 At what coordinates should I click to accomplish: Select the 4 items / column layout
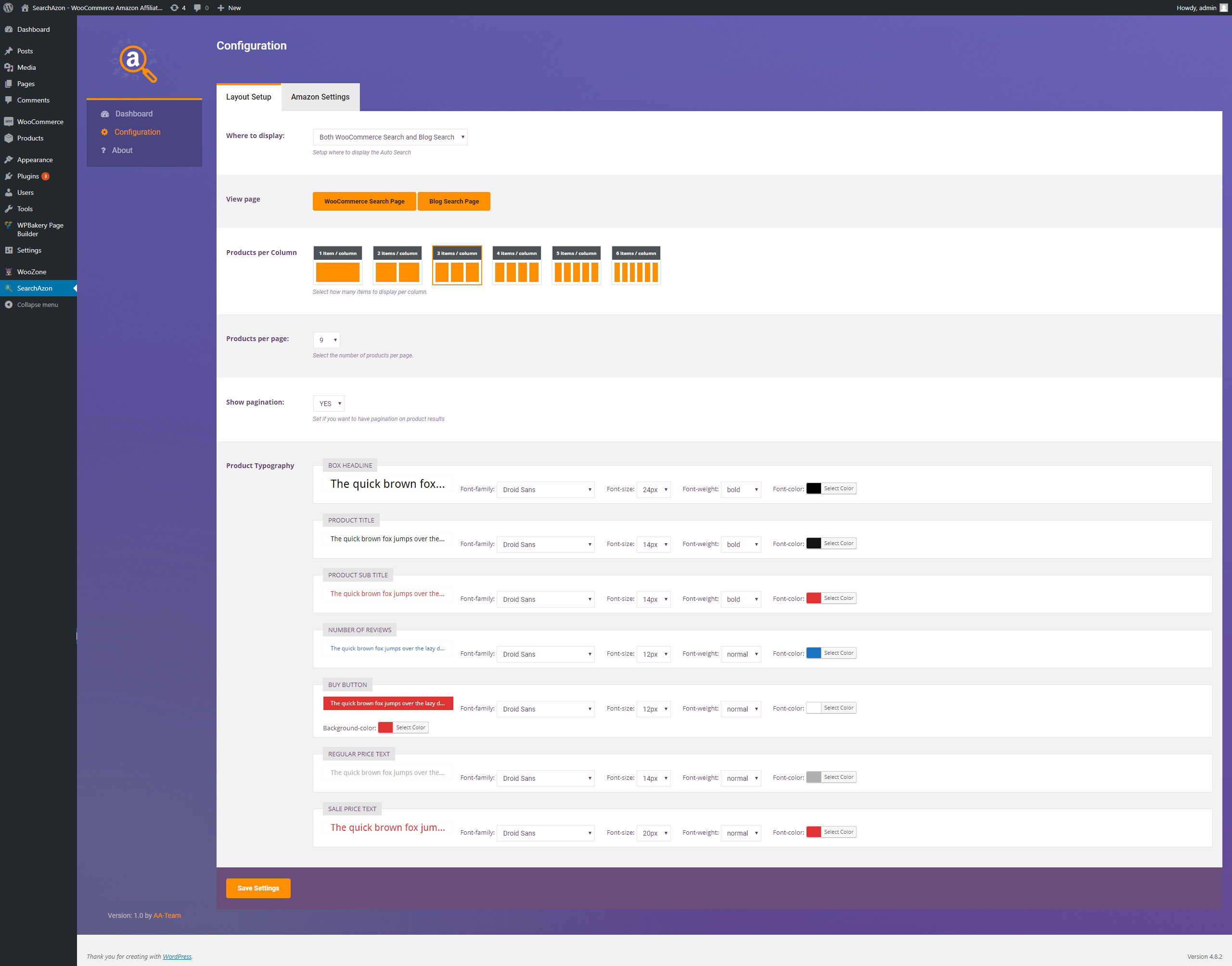tap(516, 265)
